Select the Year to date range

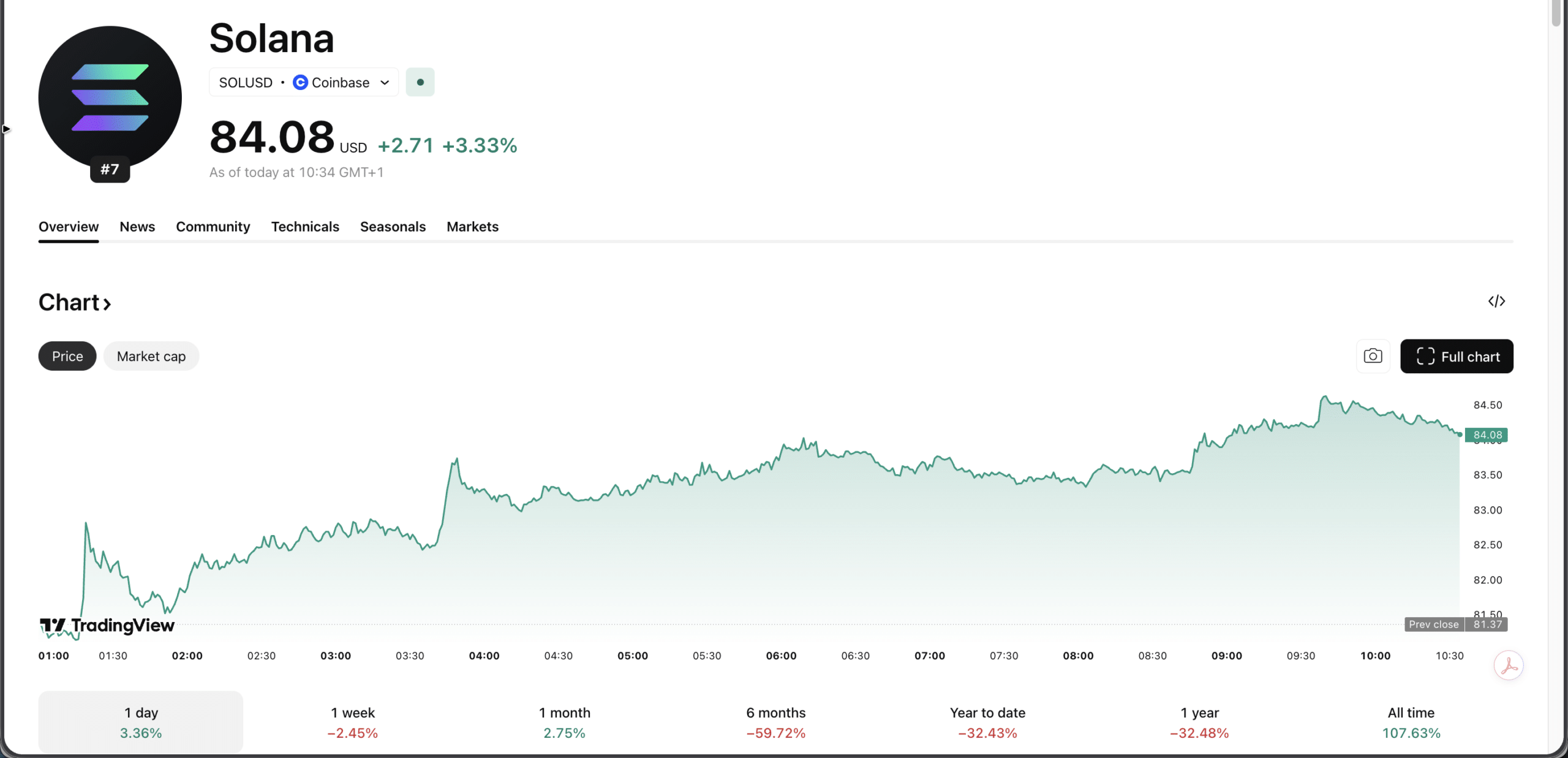(x=988, y=722)
